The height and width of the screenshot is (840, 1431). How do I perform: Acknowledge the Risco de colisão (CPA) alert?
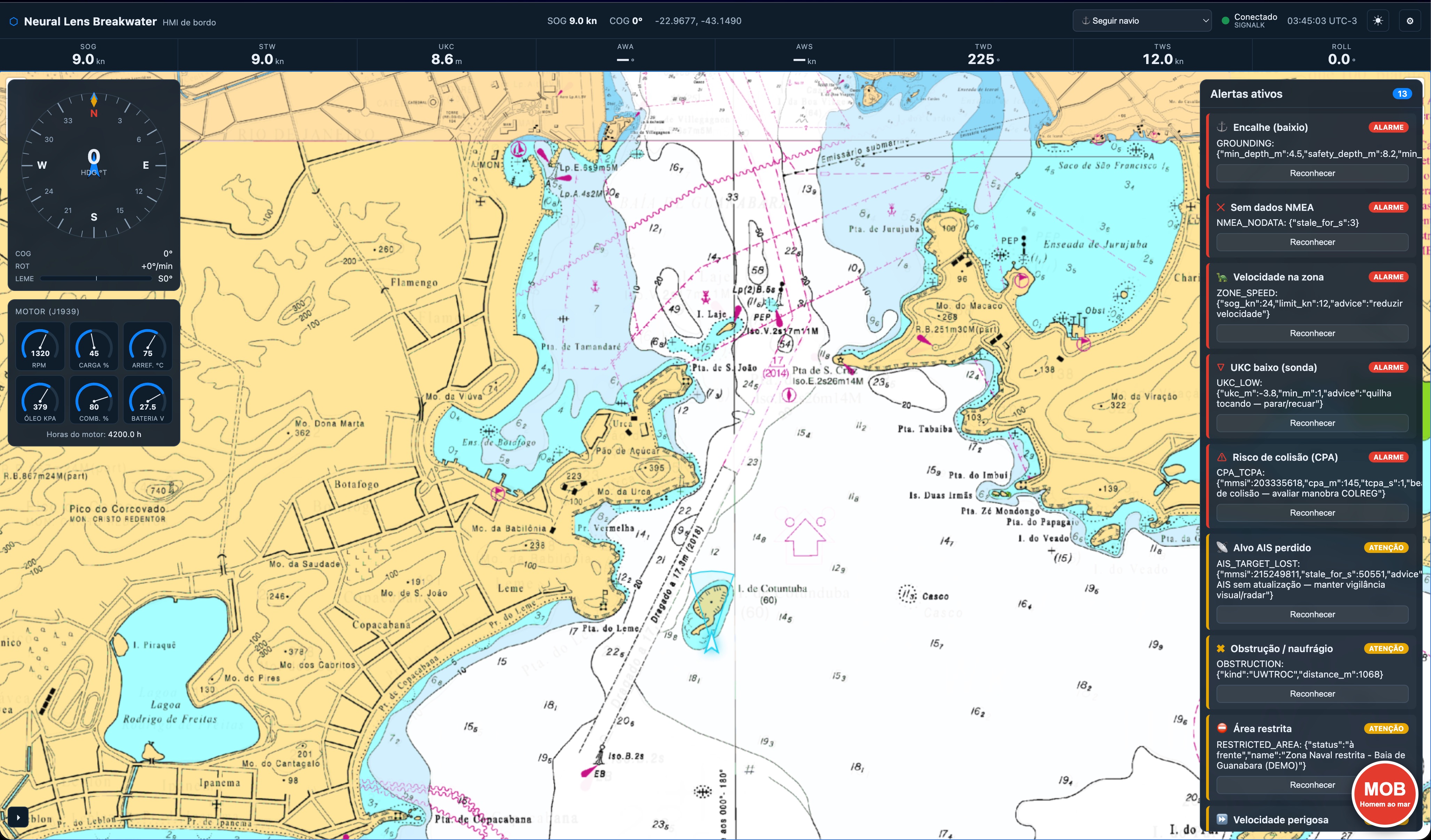[1312, 513]
